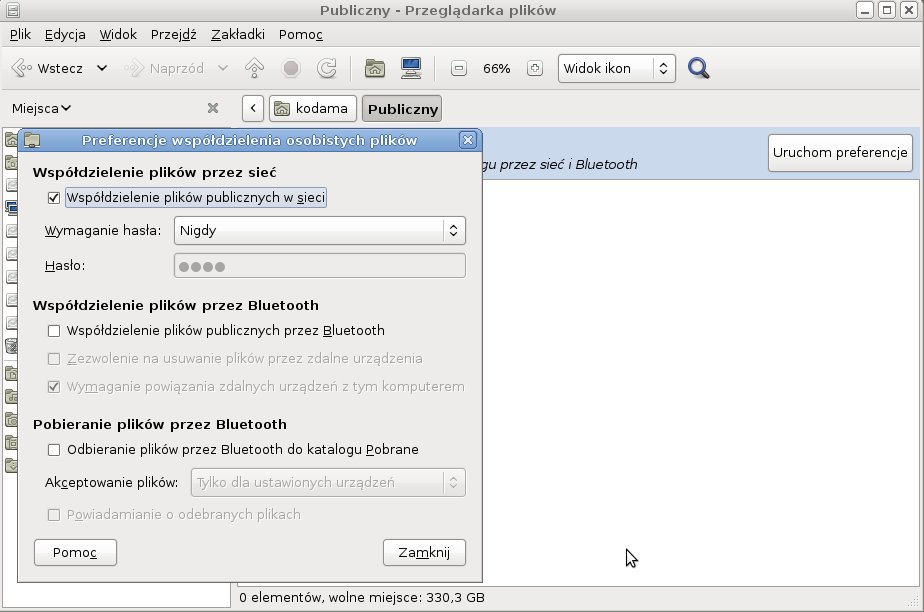
Task: Click the Reload icon in toolbar
Action: (326, 69)
